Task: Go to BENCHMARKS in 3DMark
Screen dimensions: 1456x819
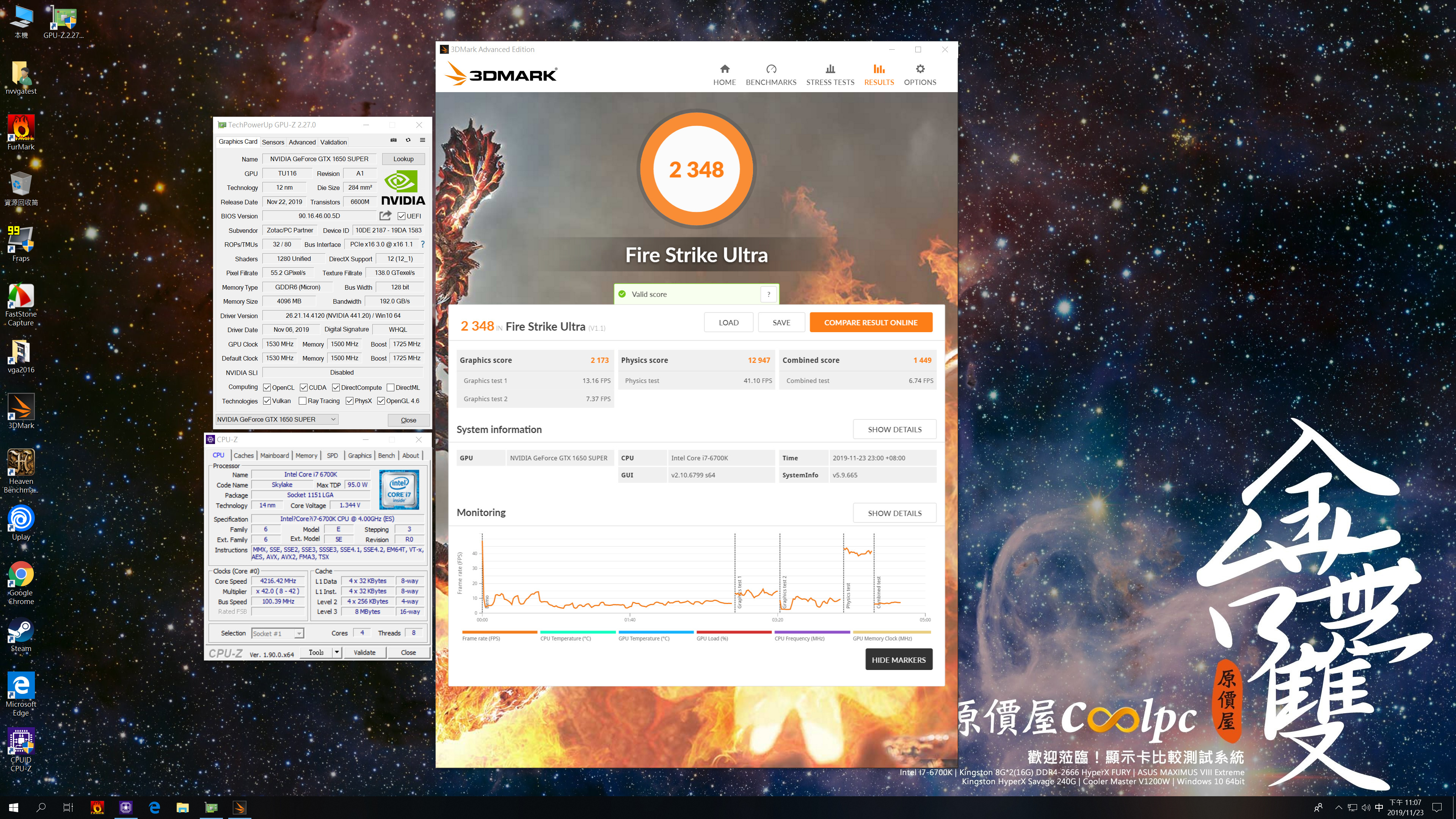Action: click(771, 75)
